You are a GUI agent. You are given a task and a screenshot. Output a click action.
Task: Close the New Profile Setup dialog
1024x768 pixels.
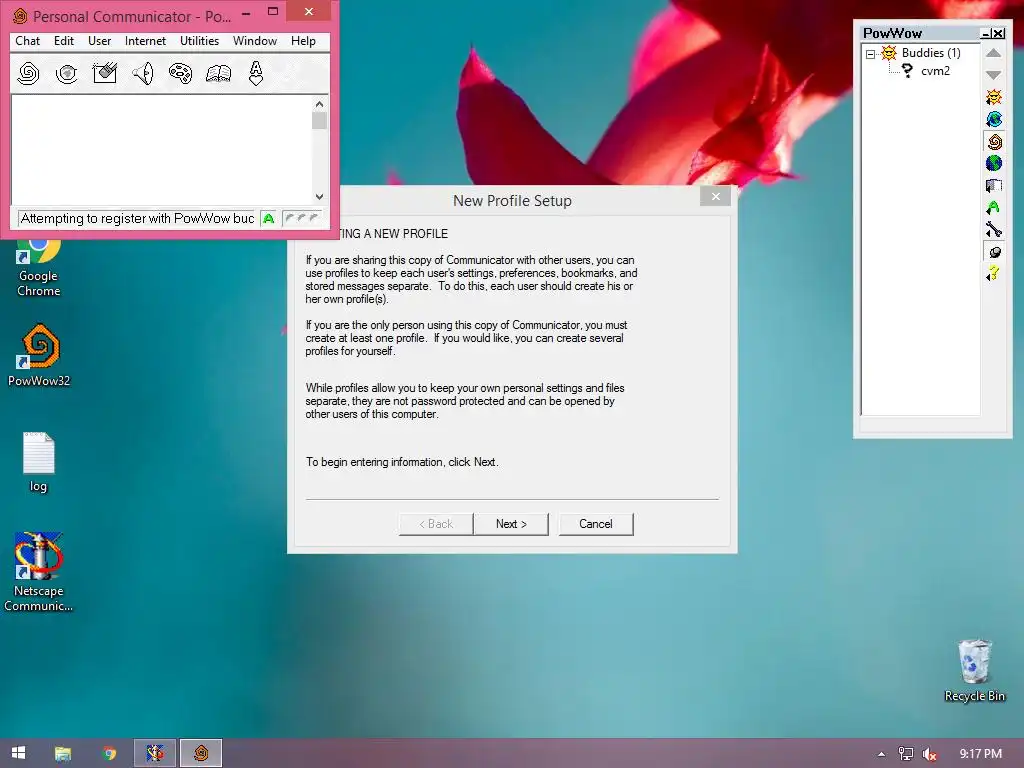[x=715, y=197]
